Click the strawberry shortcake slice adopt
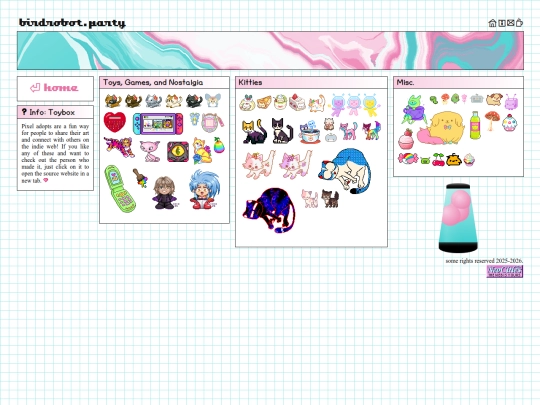The height and width of the screenshot is (405, 540). (297, 102)
